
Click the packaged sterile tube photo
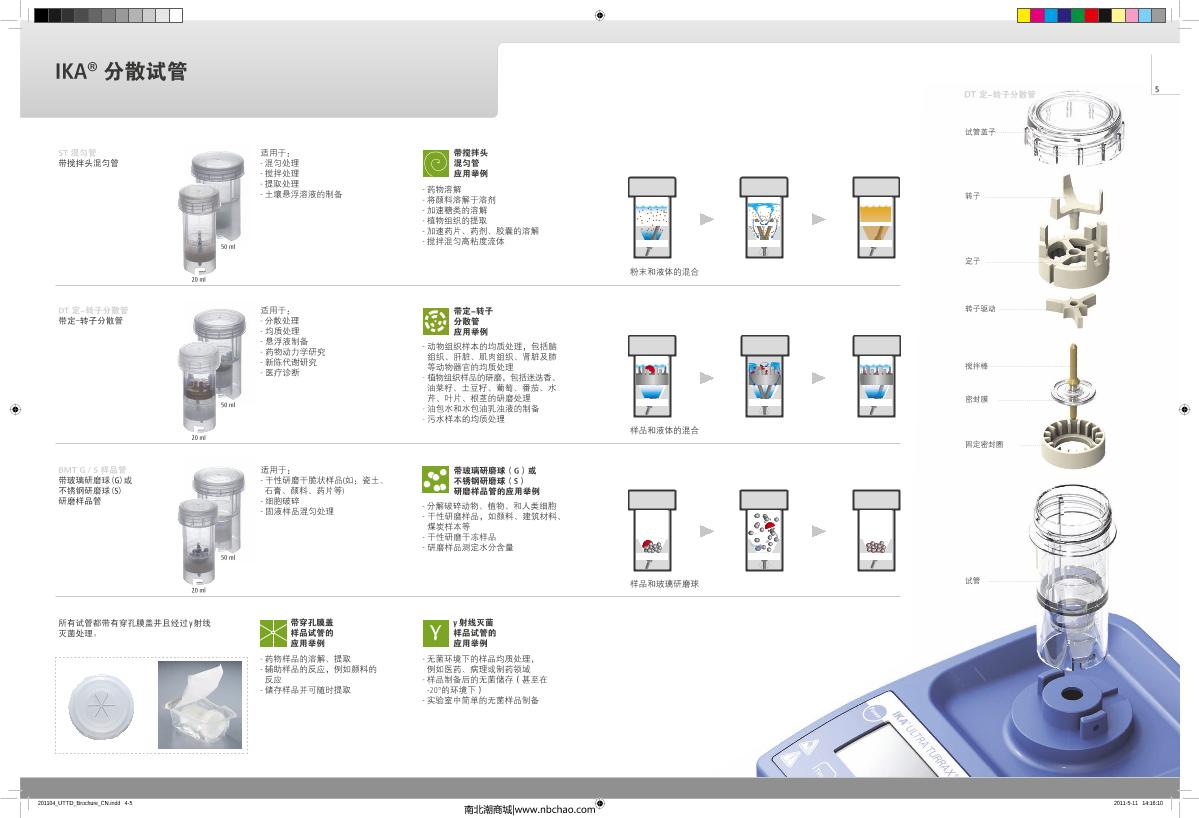point(201,702)
